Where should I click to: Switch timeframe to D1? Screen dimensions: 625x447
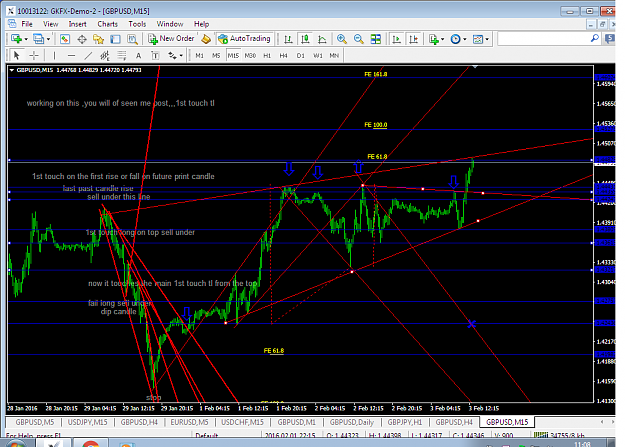[301, 55]
